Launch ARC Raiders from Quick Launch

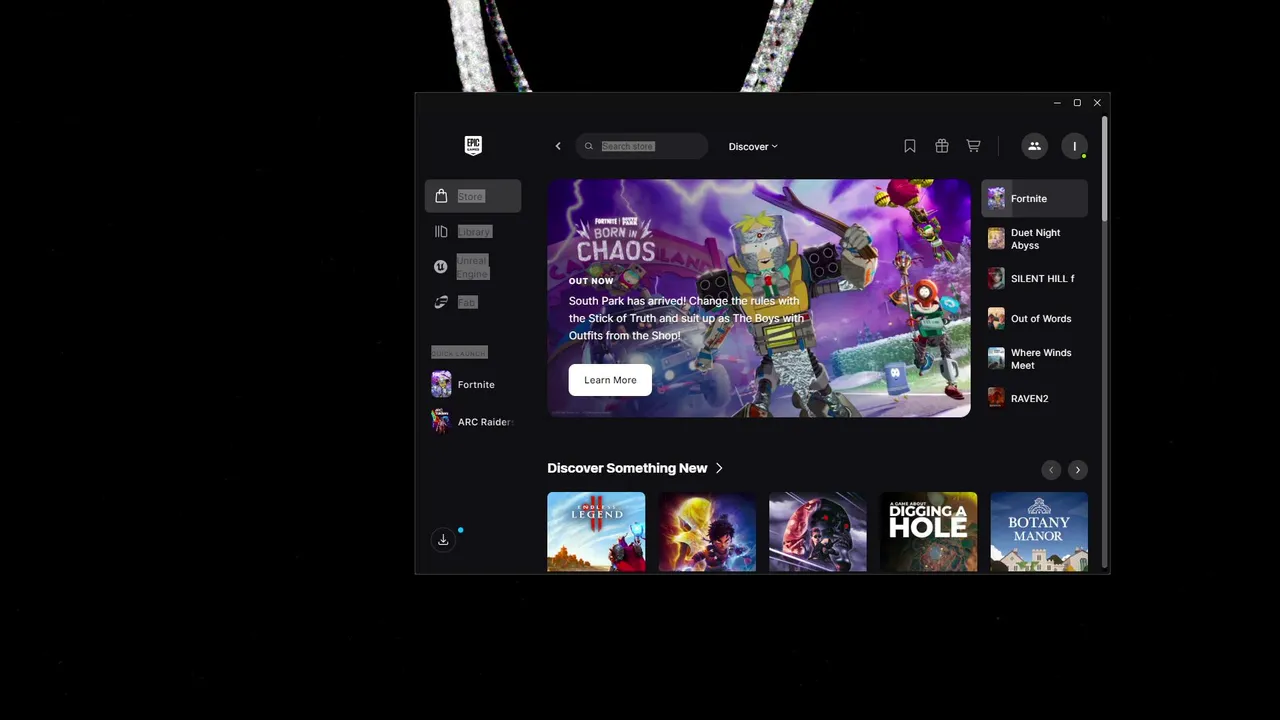click(472, 422)
